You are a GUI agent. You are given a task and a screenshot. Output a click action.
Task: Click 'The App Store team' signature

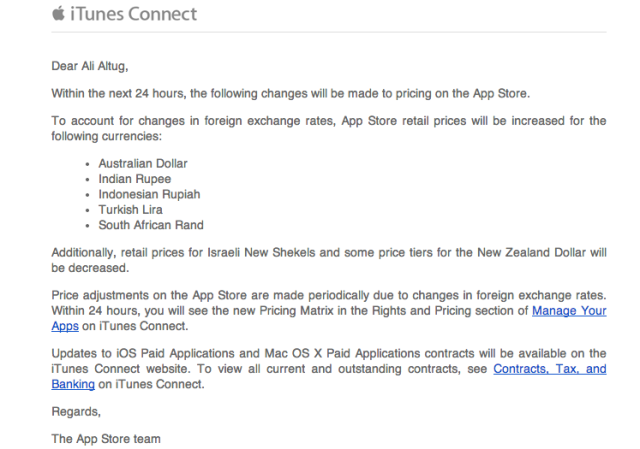(x=106, y=439)
